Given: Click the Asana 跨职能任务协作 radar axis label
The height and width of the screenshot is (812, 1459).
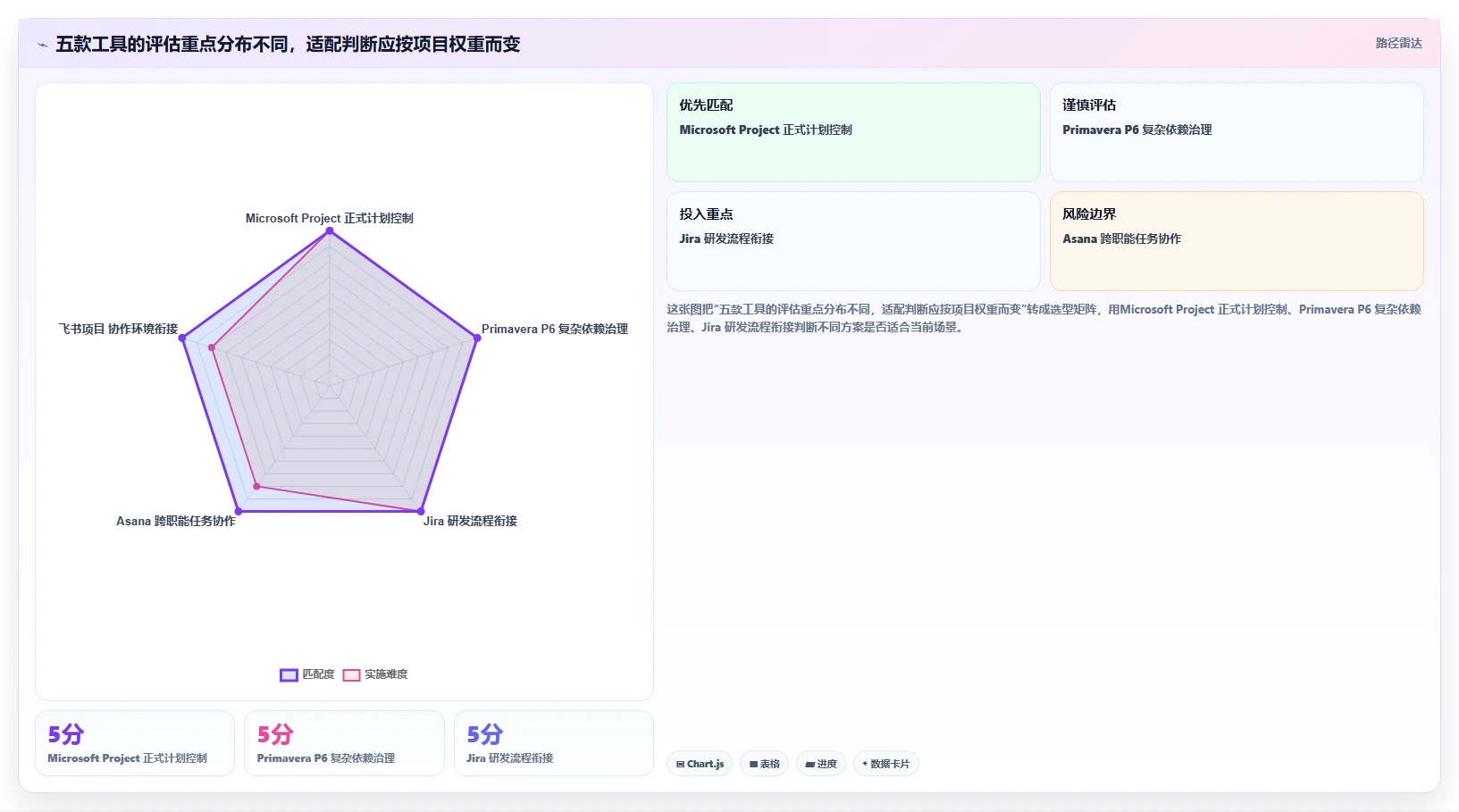Looking at the screenshot, I should click(176, 521).
